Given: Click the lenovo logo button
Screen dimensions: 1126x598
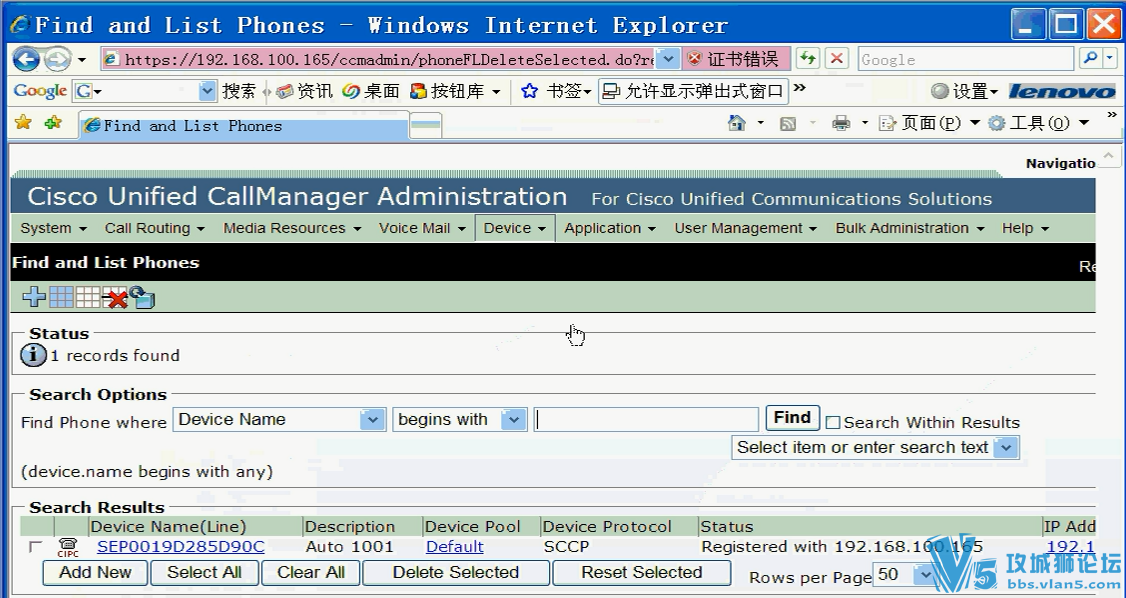Looking at the screenshot, I should tap(1062, 91).
